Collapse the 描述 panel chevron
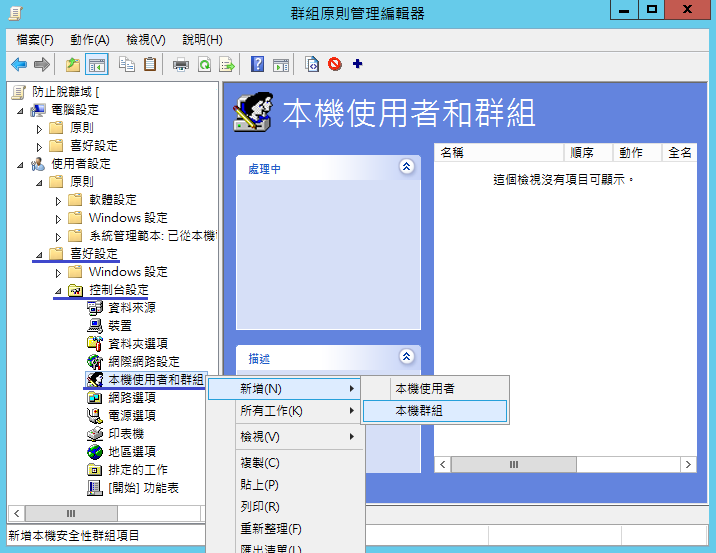Viewport: 716px width, 553px height. coord(406,357)
